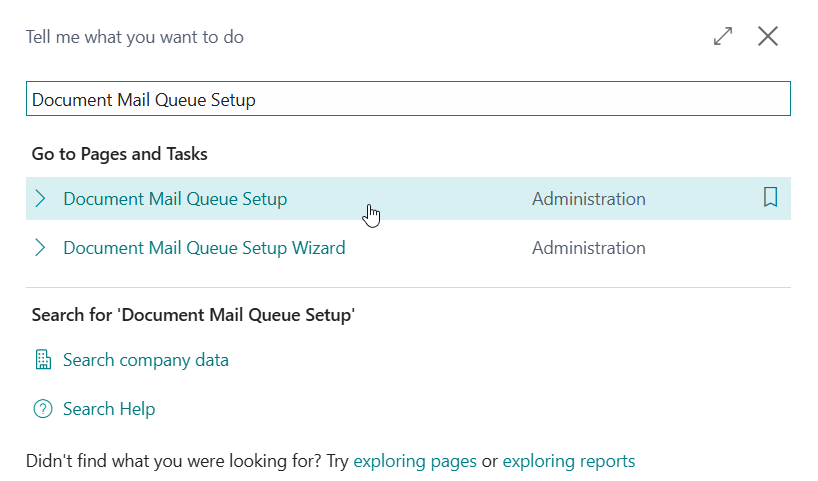Bookmark the Document Mail Queue Setup page

click(x=770, y=198)
